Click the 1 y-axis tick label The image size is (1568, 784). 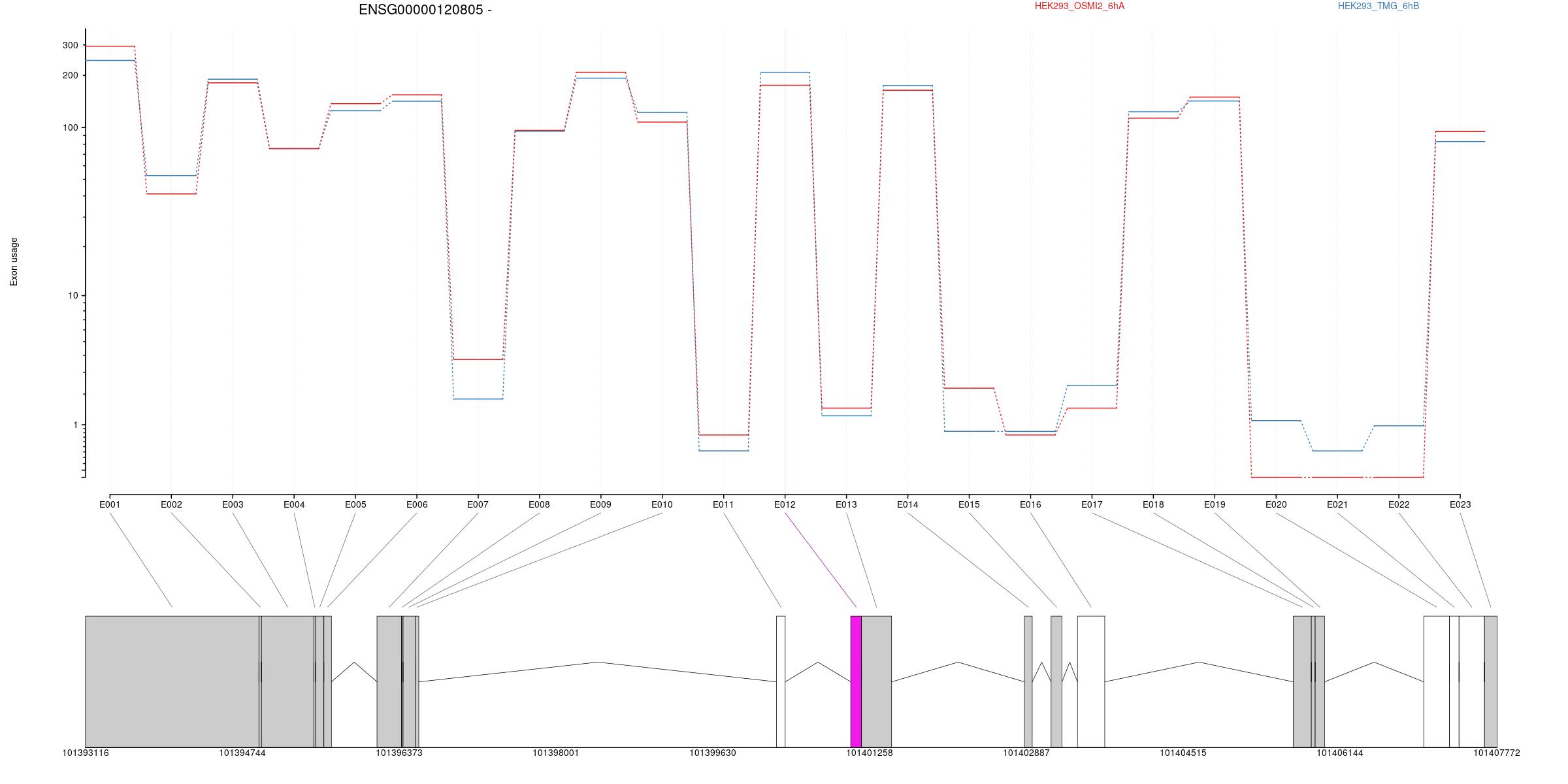pos(76,425)
